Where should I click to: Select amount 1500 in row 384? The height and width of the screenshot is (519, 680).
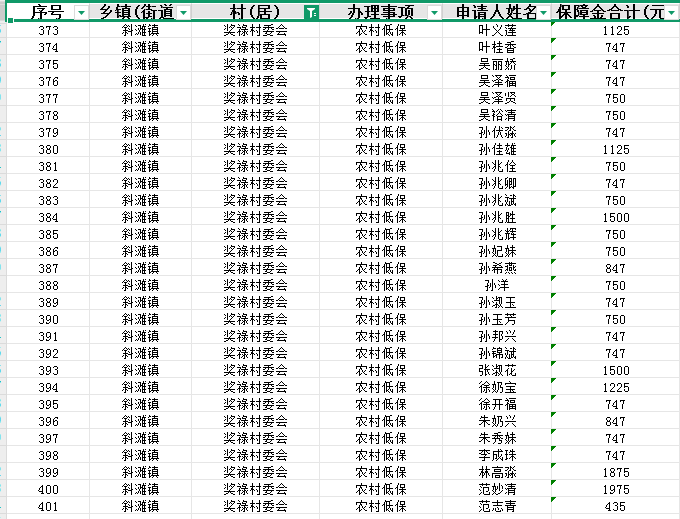[x=615, y=217]
